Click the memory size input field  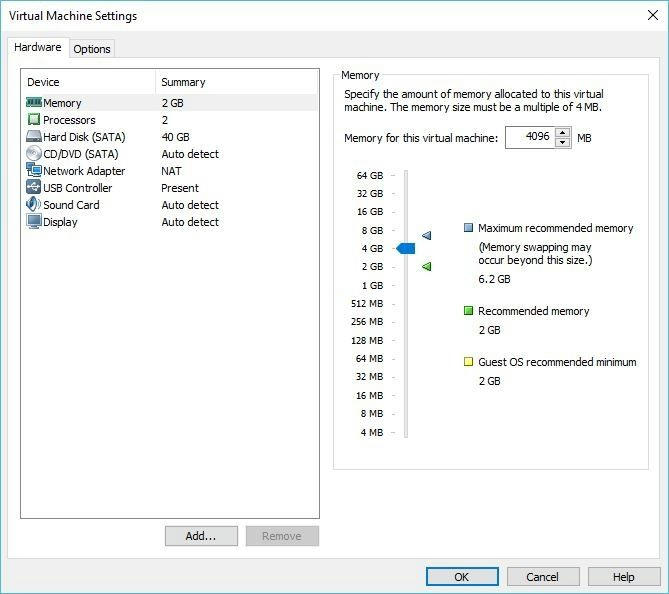(529, 137)
